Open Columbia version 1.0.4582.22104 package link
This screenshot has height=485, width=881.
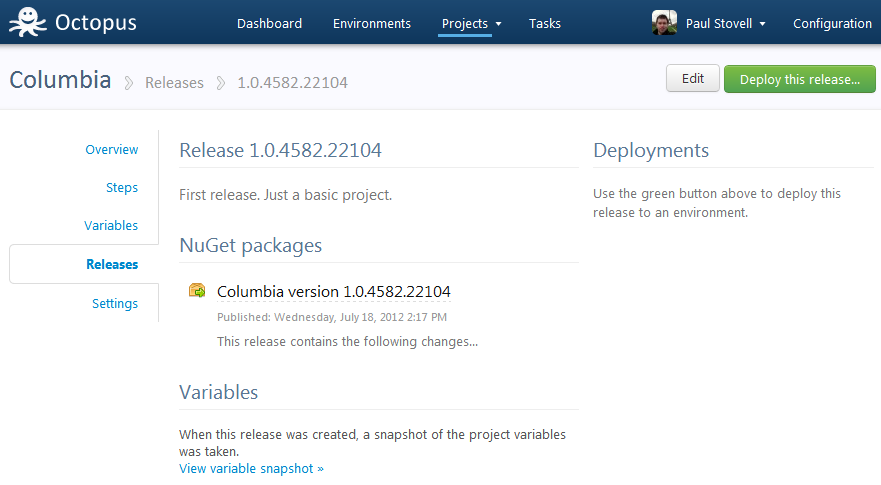tap(333, 291)
